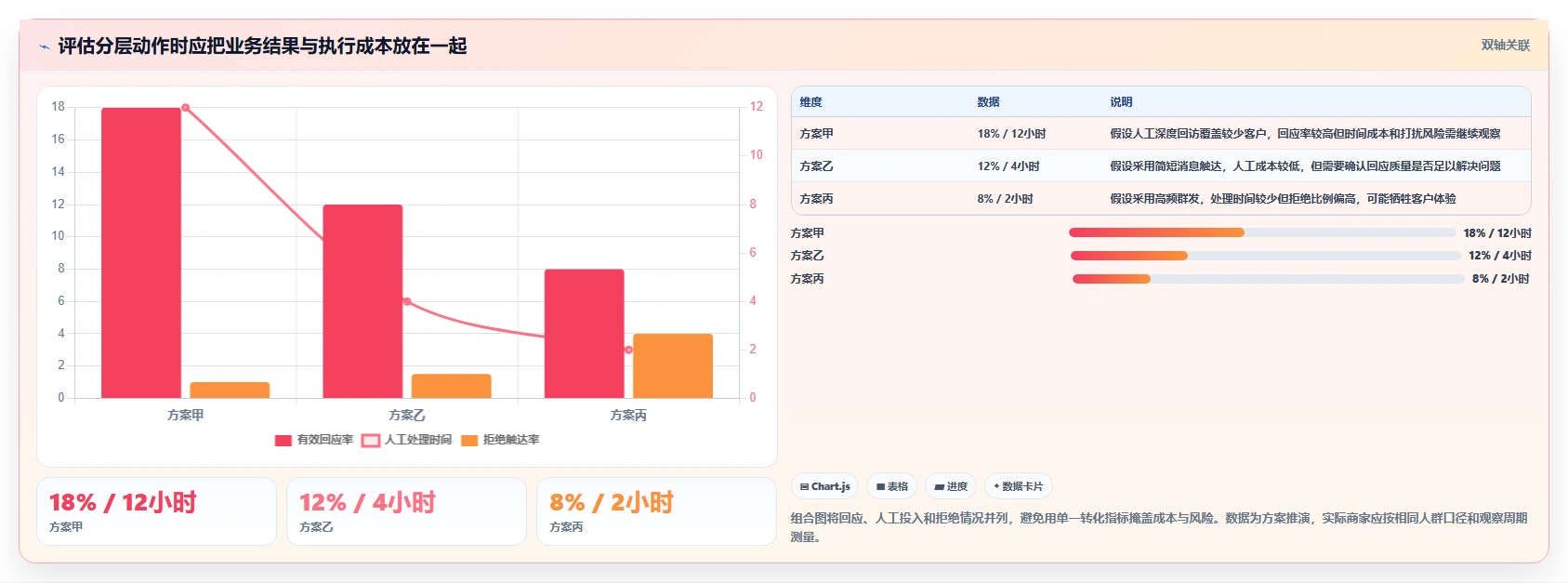The height and width of the screenshot is (583, 1568).
Task: Click the 方案甲 label beside progress bar
Action: click(x=807, y=233)
